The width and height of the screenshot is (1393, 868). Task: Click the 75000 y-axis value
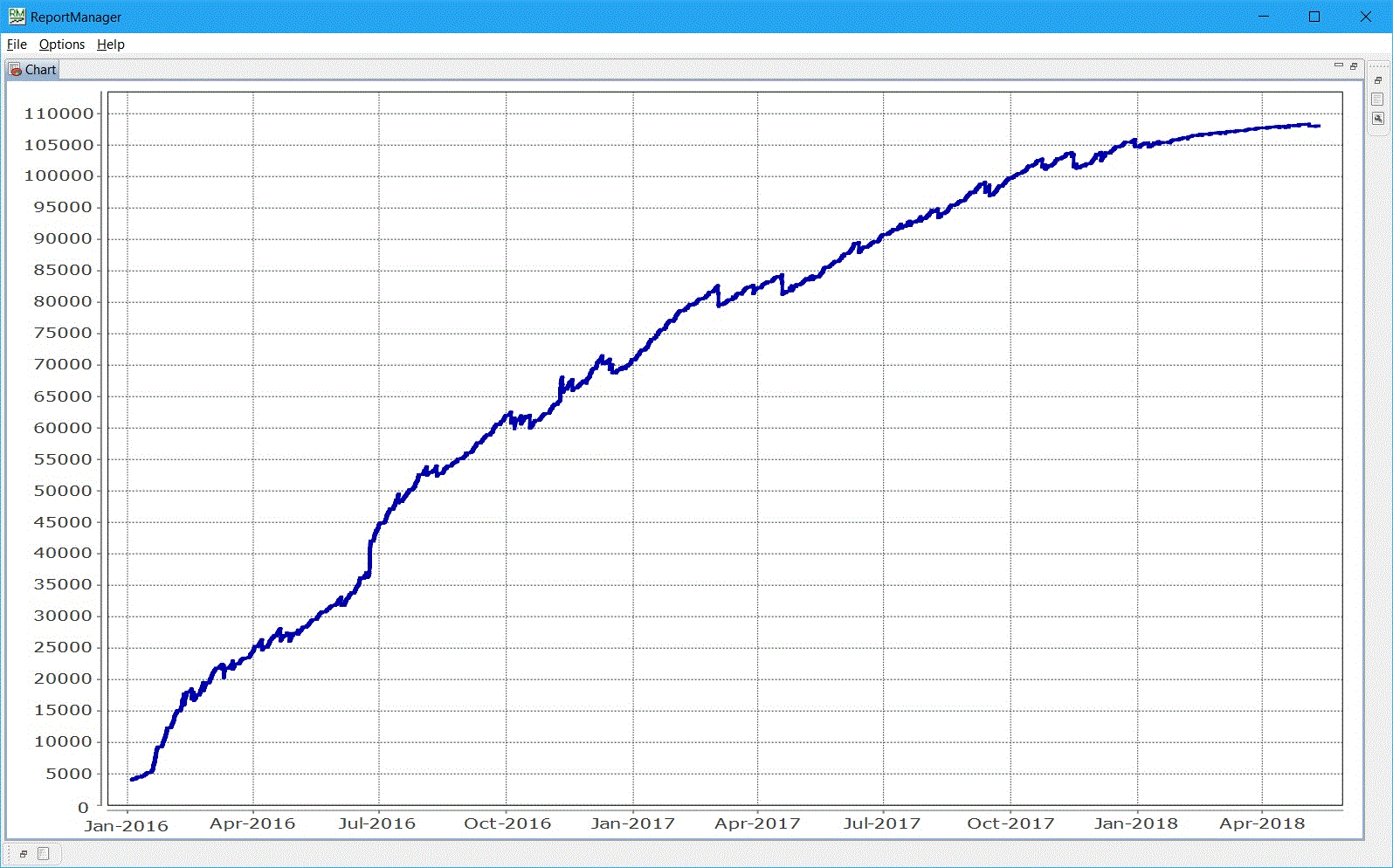63,334
